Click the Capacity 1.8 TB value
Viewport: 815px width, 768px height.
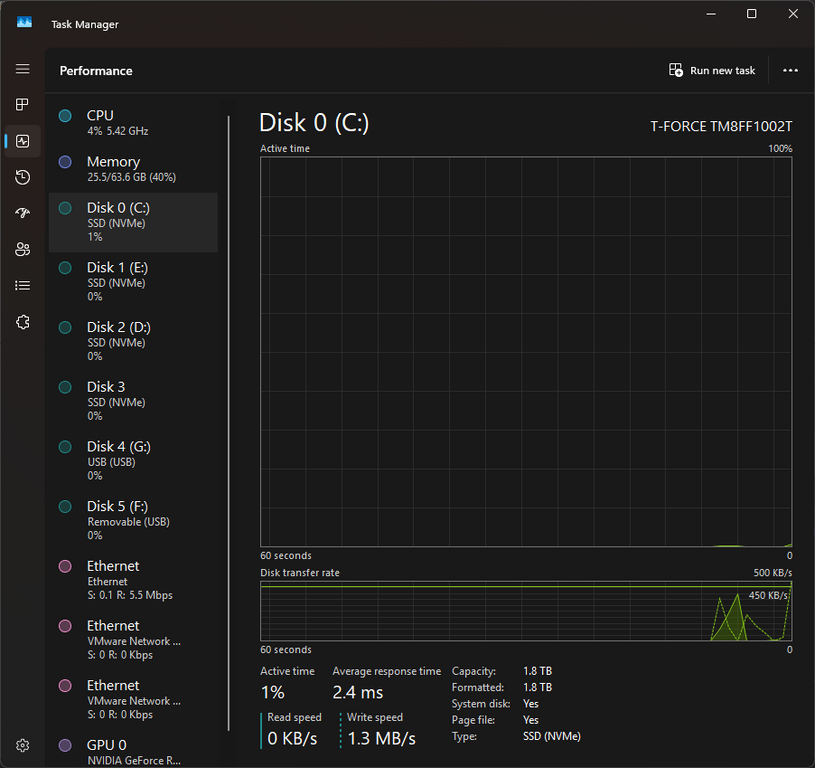click(x=537, y=671)
